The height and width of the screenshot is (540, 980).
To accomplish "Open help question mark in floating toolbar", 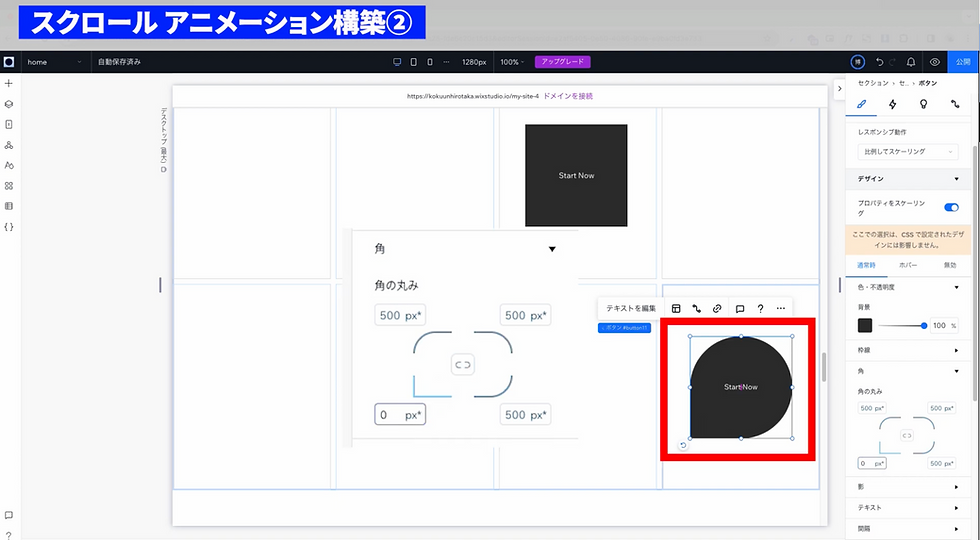I will coord(760,308).
